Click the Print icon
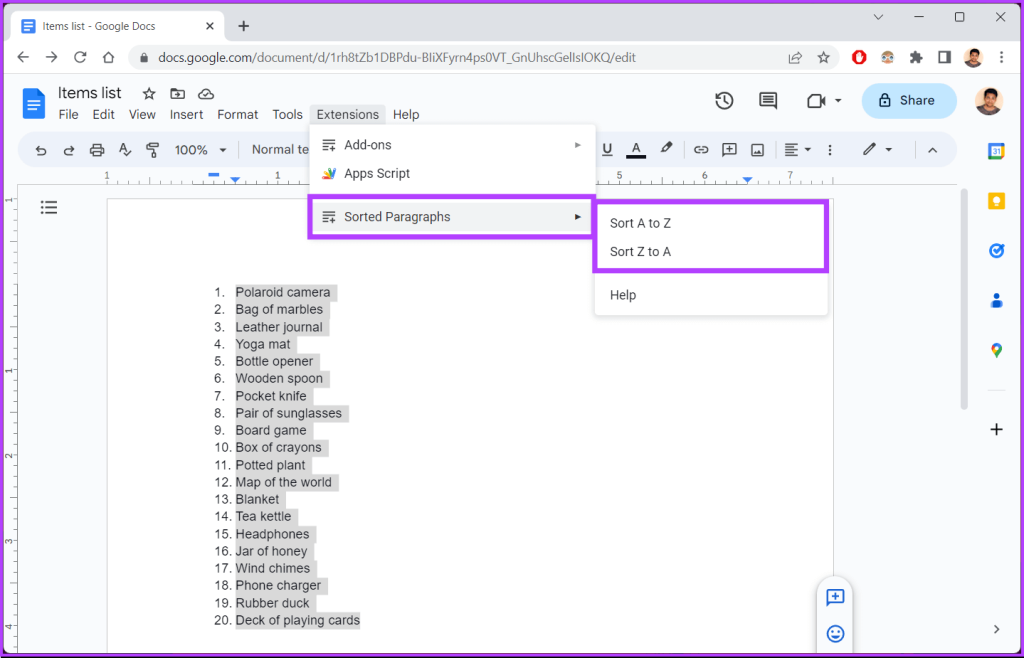Viewport: 1024px width, 658px height. [97, 150]
